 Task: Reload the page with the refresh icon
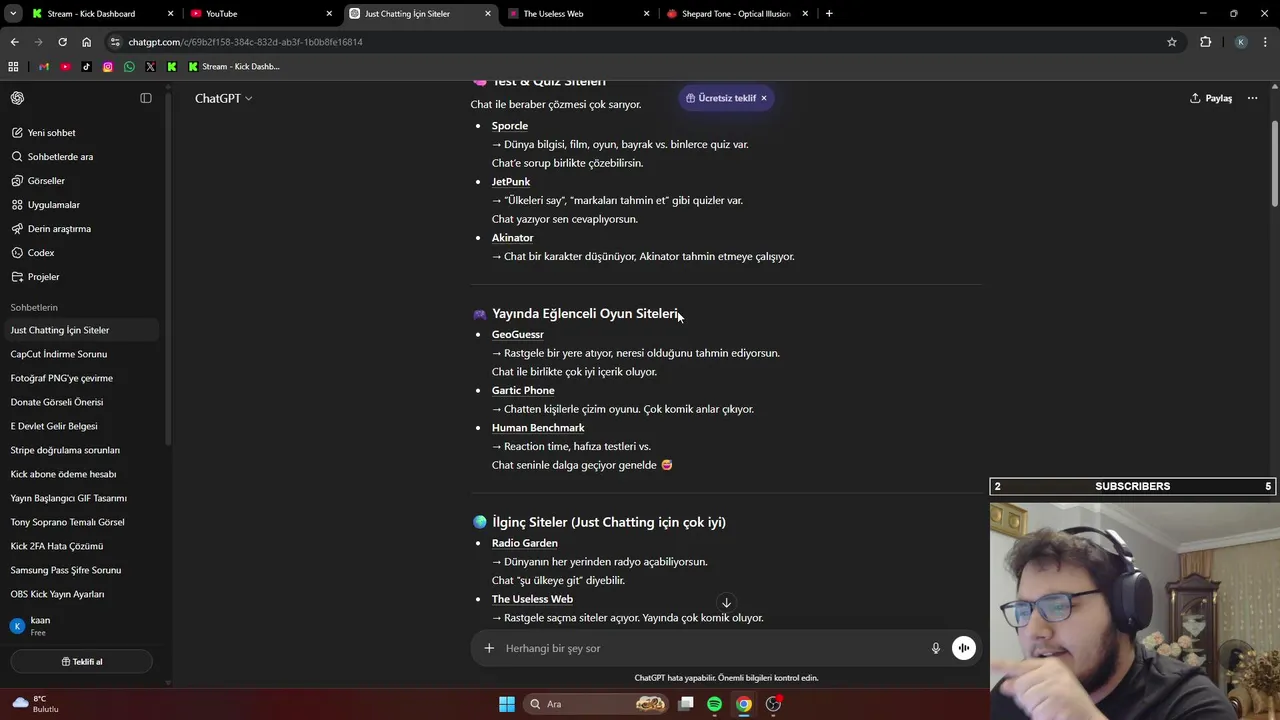tap(62, 42)
